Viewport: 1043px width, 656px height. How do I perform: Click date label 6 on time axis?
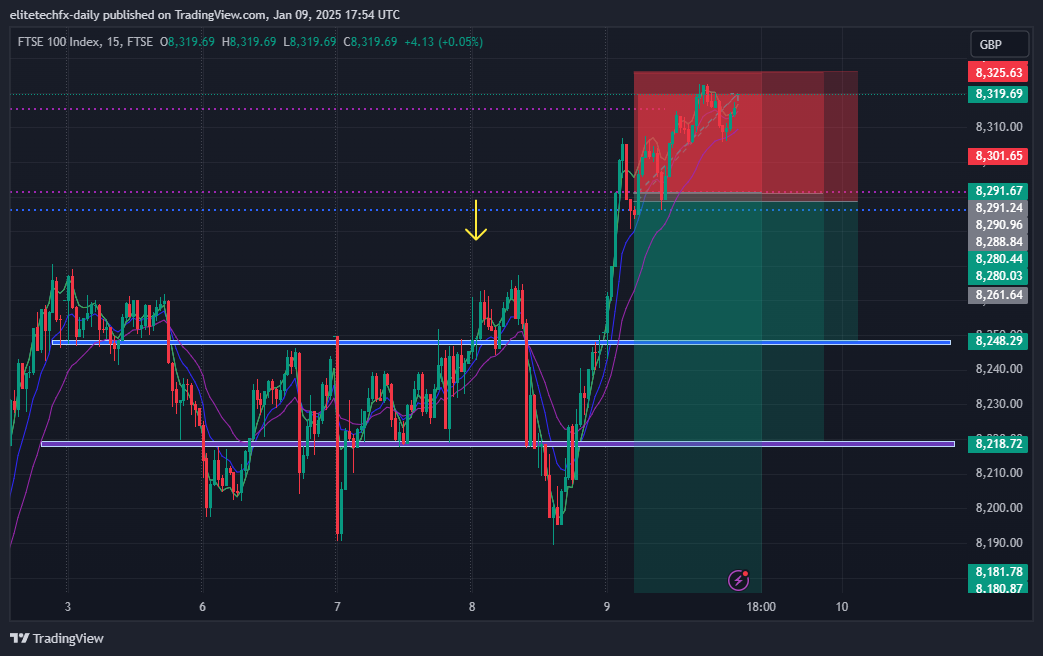(x=202, y=607)
